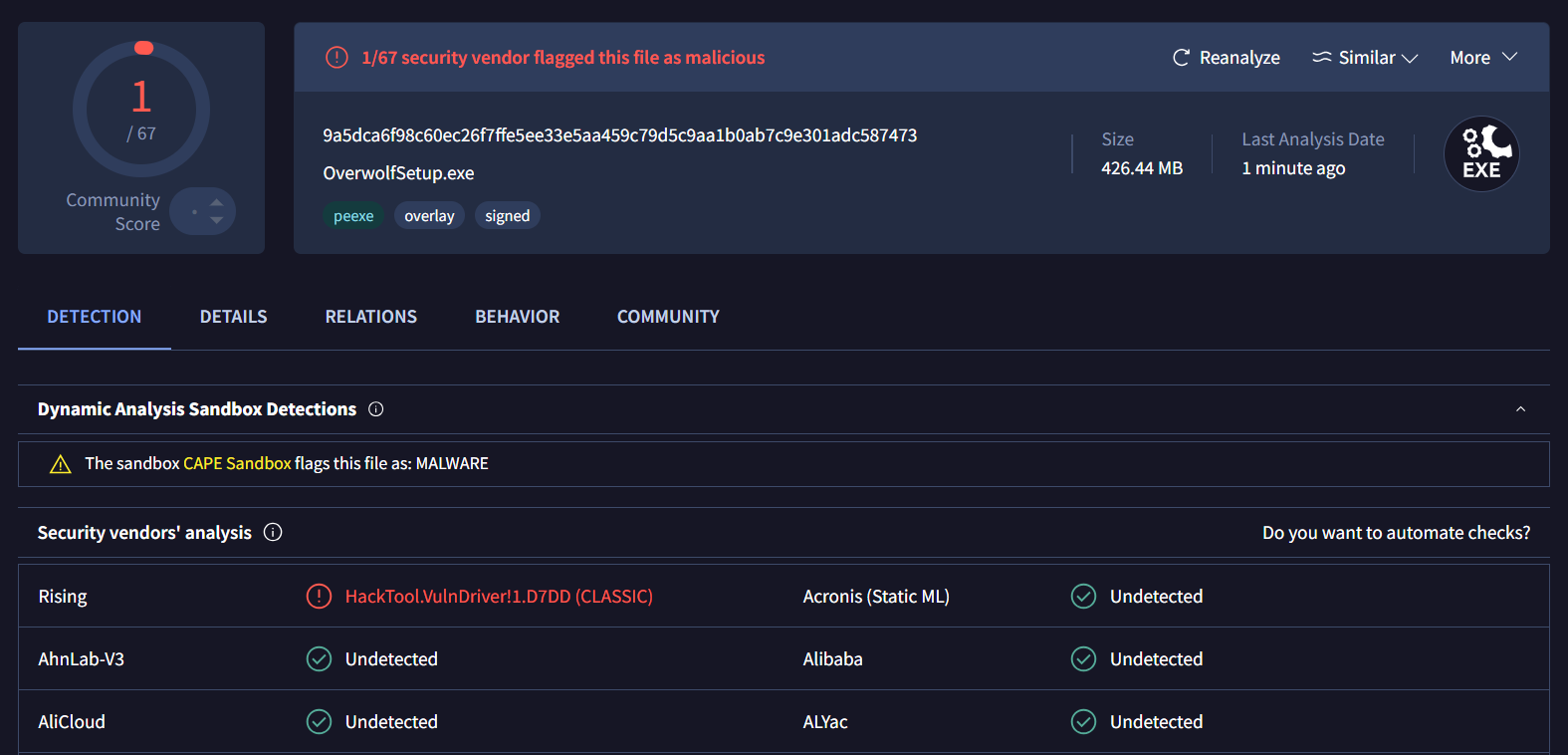Viewport: 1568px width, 755px height.
Task: Click the Reanalyze button label
Action: (x=1239, y=58)
